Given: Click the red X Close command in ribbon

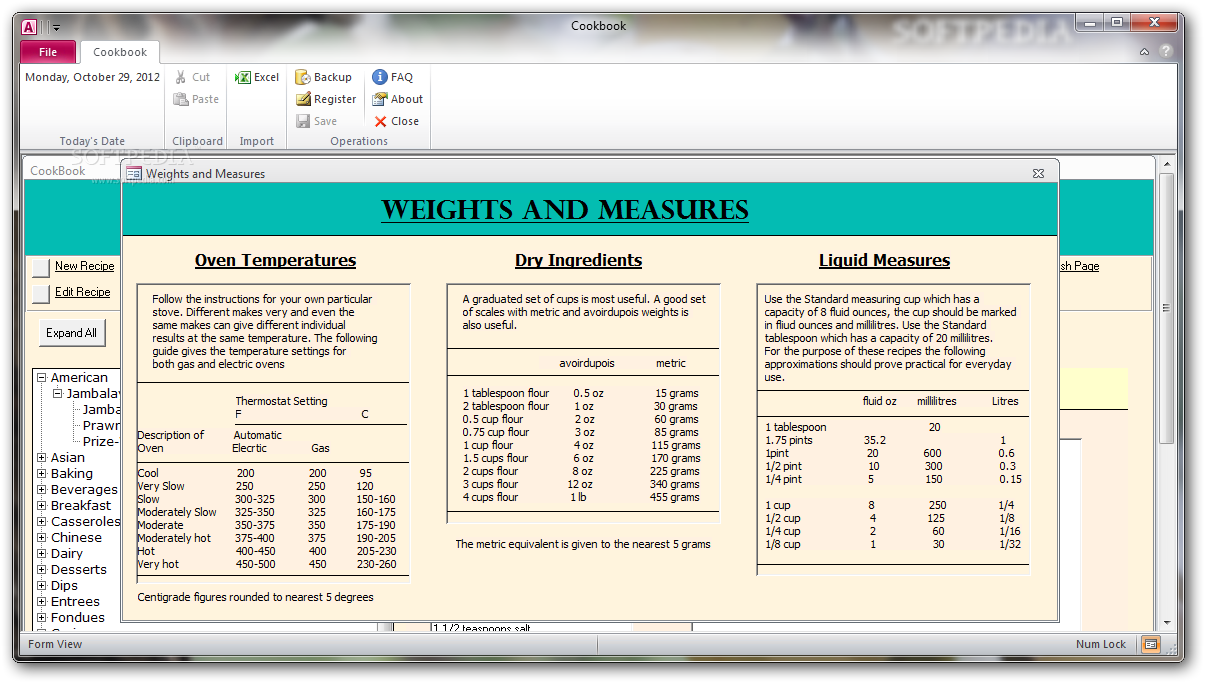Looking at the screenshot, I should [396, 121].
